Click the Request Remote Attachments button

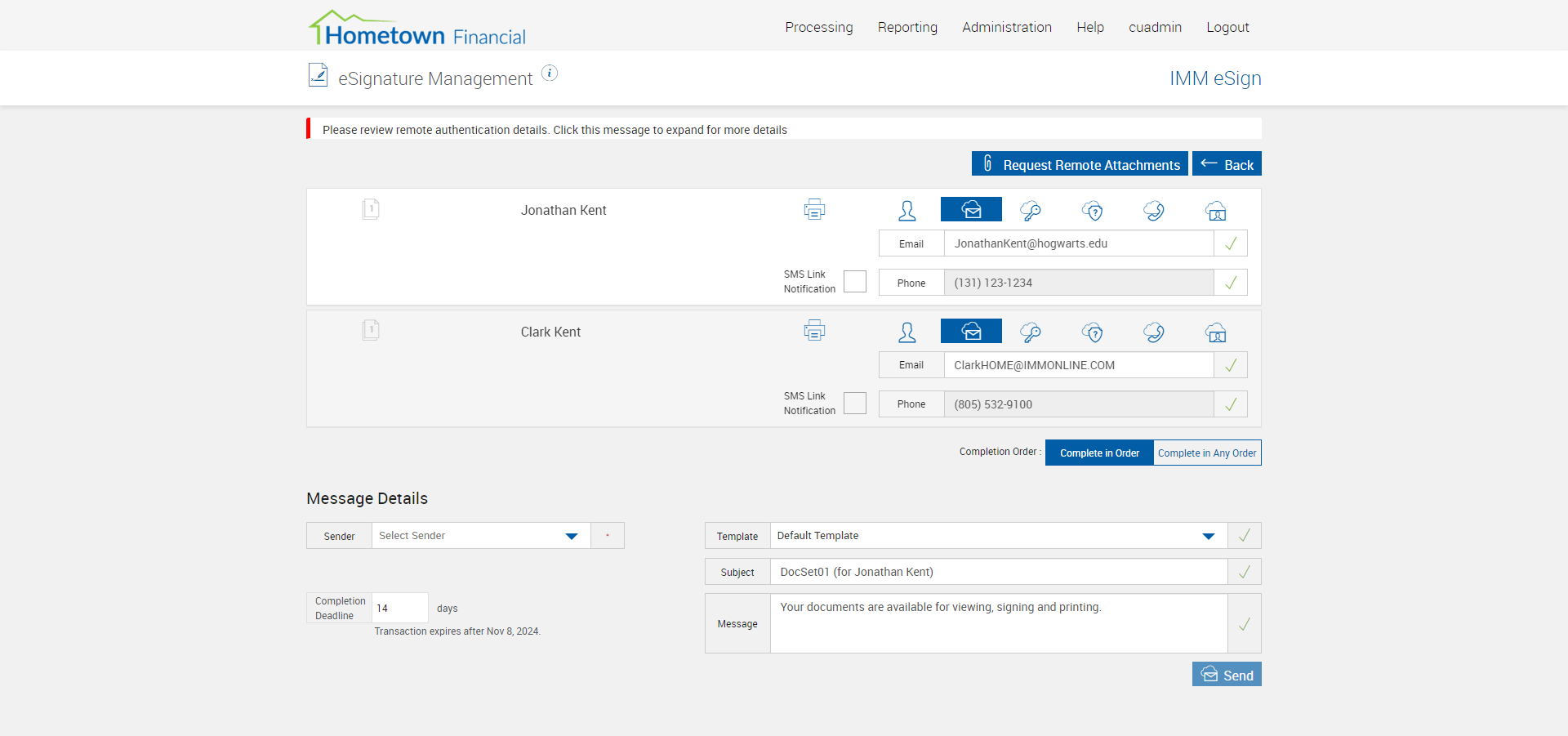tap(1080, 164)
